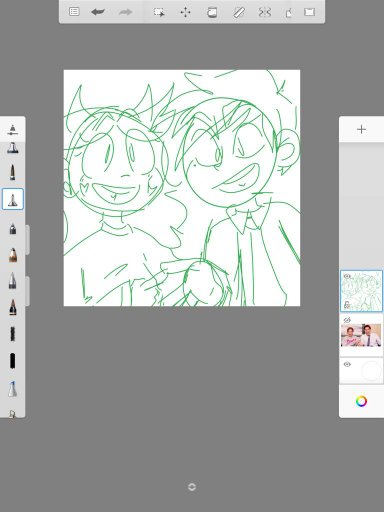Add a new layer with the plus button
The image size is (384, 512).
[361, 129]
